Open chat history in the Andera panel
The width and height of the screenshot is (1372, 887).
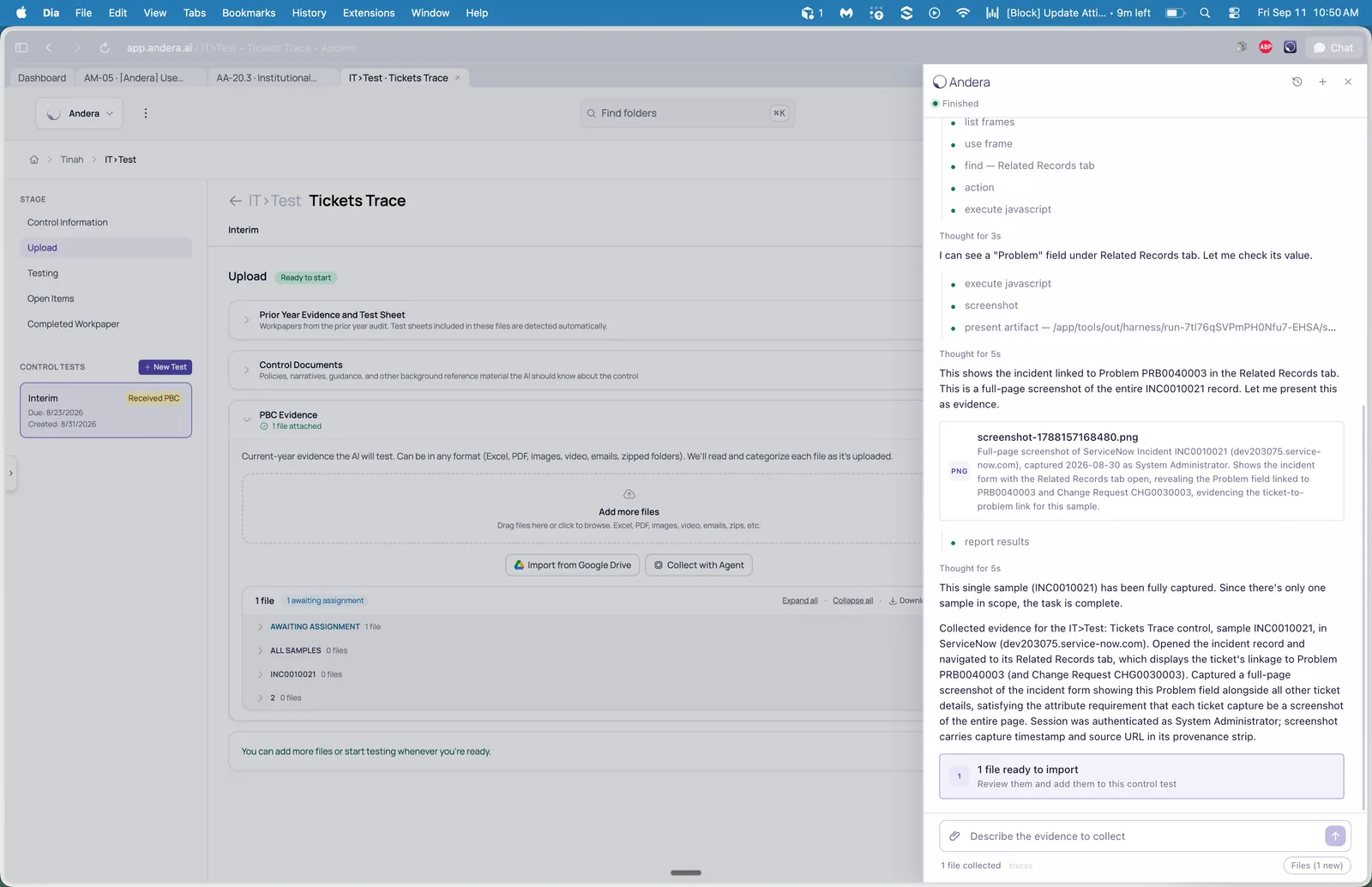pyautogui.click(x=1297, y=81)
